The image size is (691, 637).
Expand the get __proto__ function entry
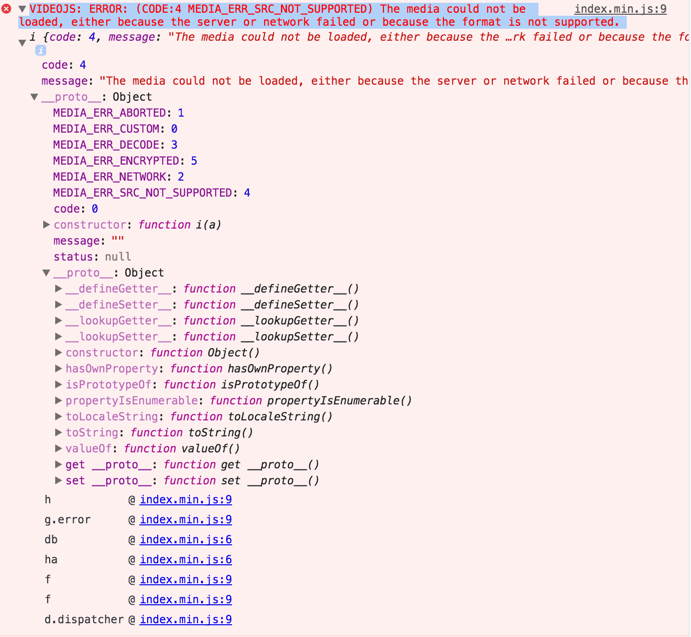(x=58, y=464)
